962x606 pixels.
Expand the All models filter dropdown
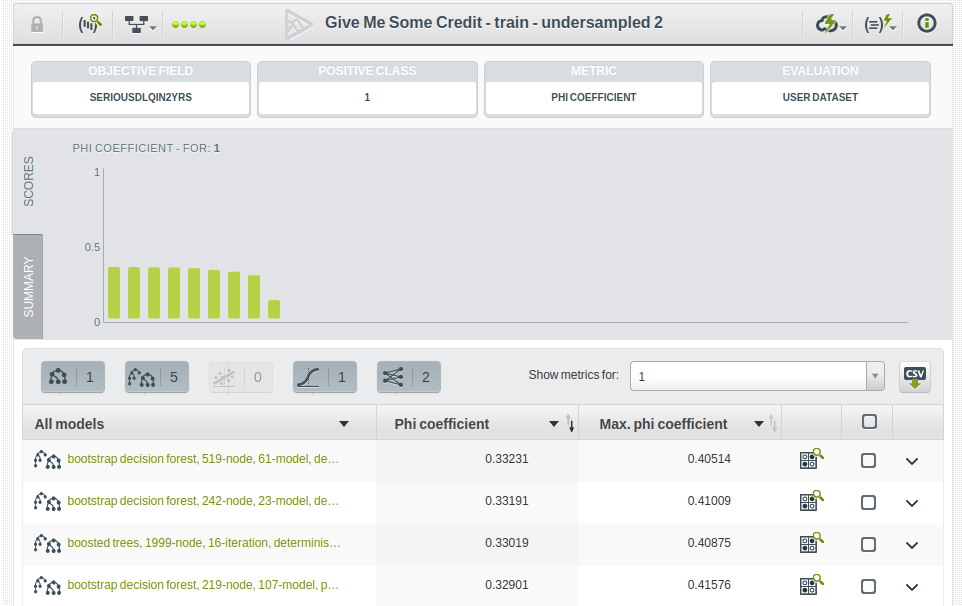[344, 424]
